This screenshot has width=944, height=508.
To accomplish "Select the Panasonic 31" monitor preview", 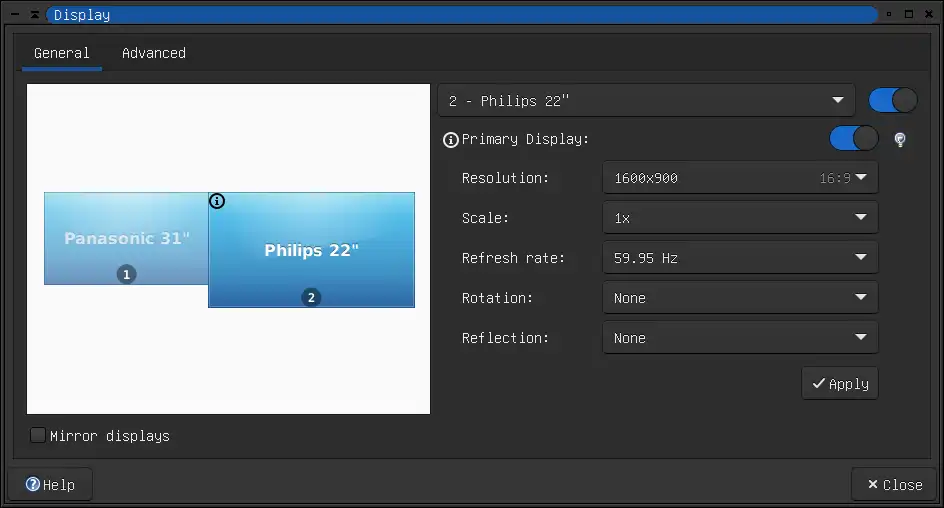I will tap(126, 238).
